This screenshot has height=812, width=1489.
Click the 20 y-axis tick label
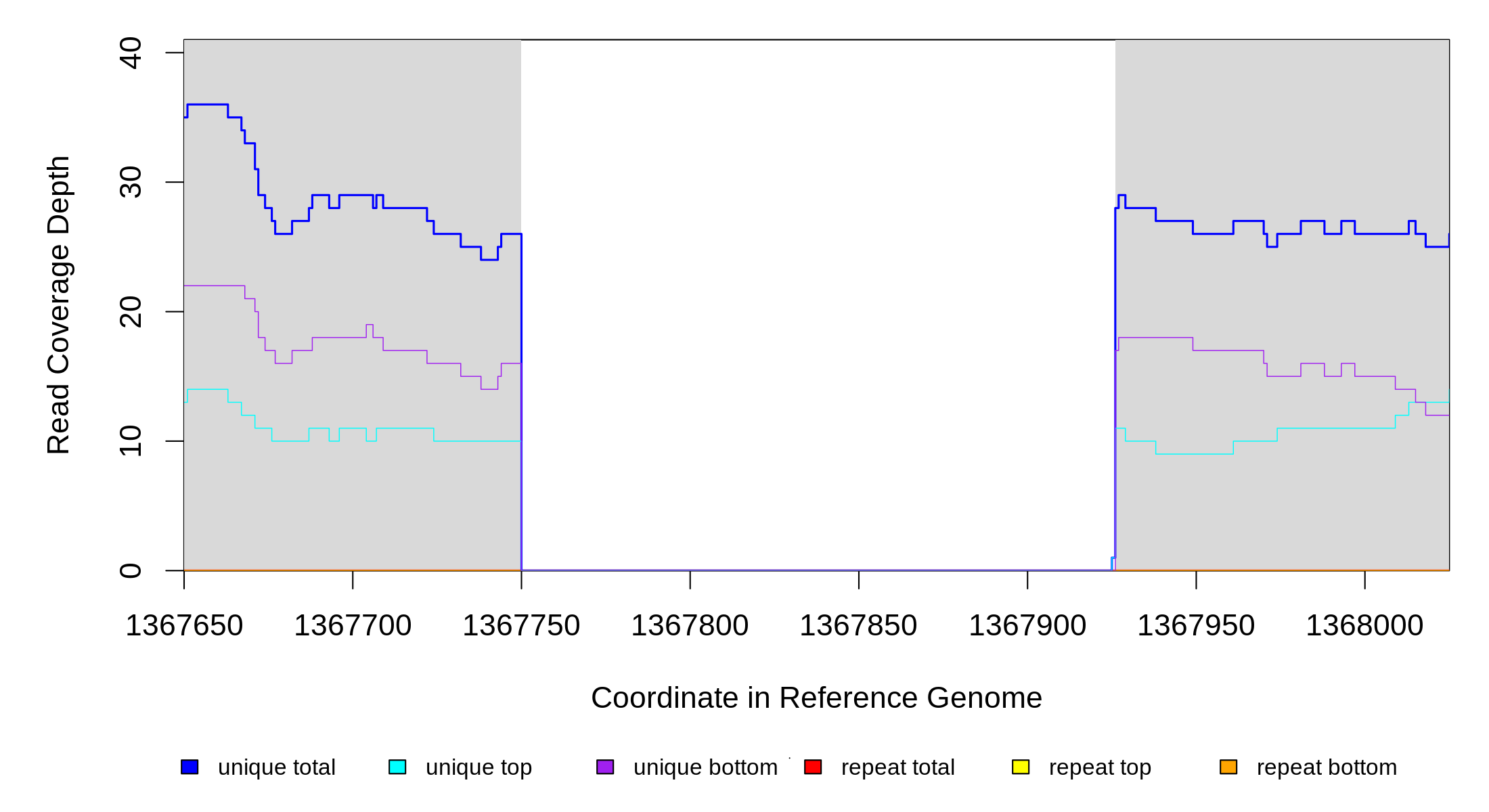(131, 312)
